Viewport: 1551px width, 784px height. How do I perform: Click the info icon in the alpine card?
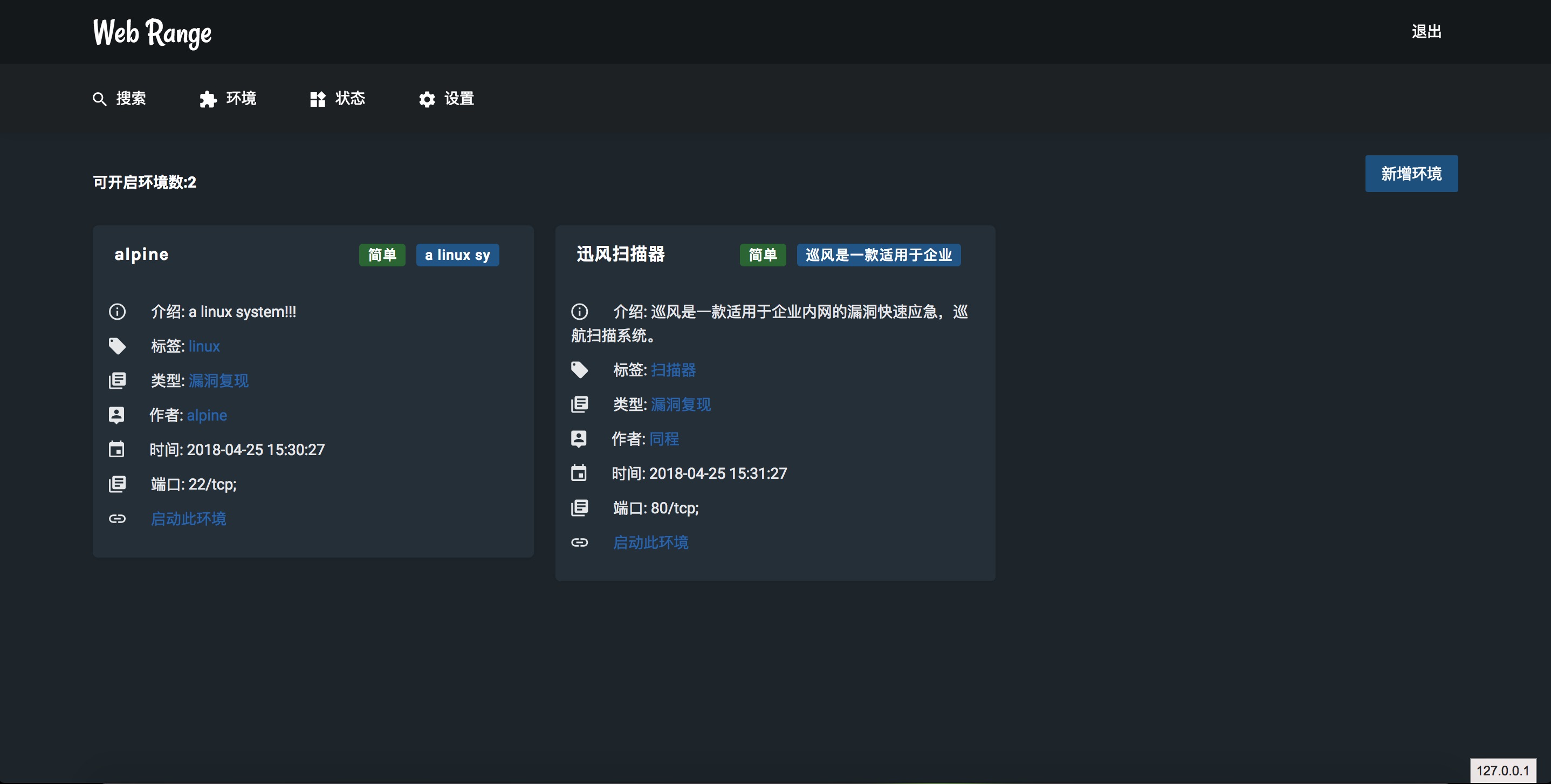(117, 311)
